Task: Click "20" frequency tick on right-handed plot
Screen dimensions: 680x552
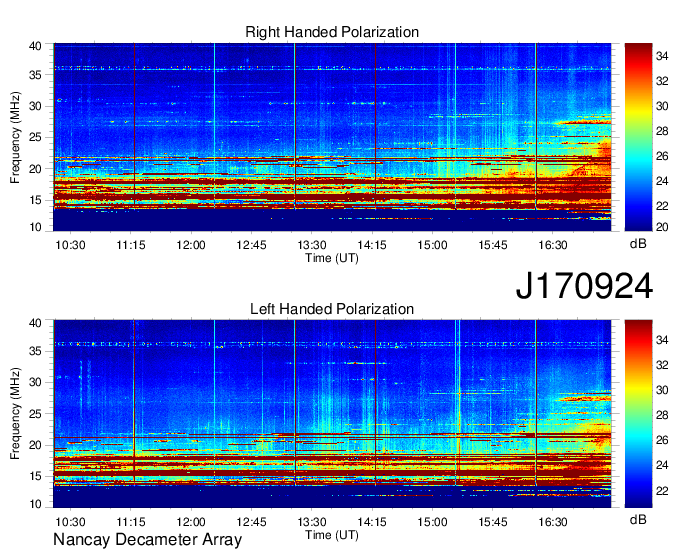Action: [35, 169]
